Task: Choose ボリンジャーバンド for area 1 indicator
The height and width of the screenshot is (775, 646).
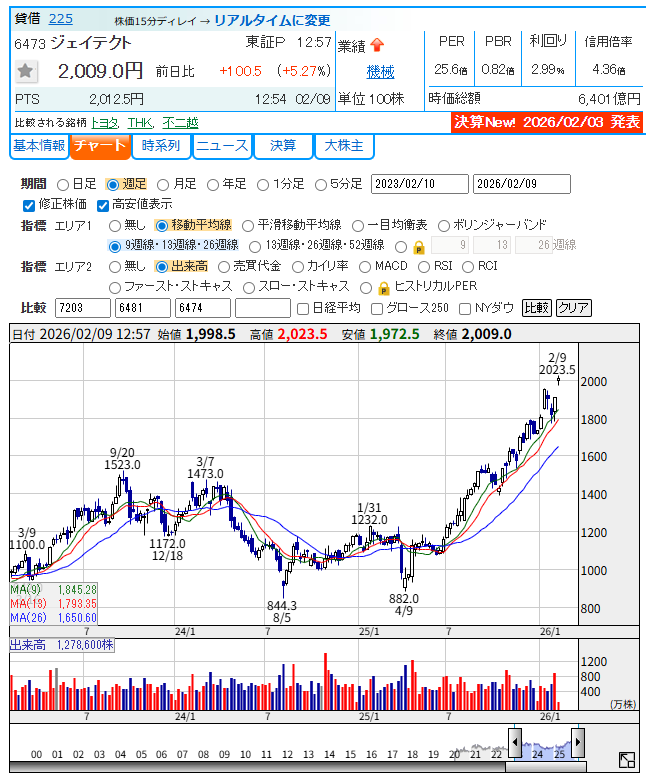Action: click(x=444, y=225)
